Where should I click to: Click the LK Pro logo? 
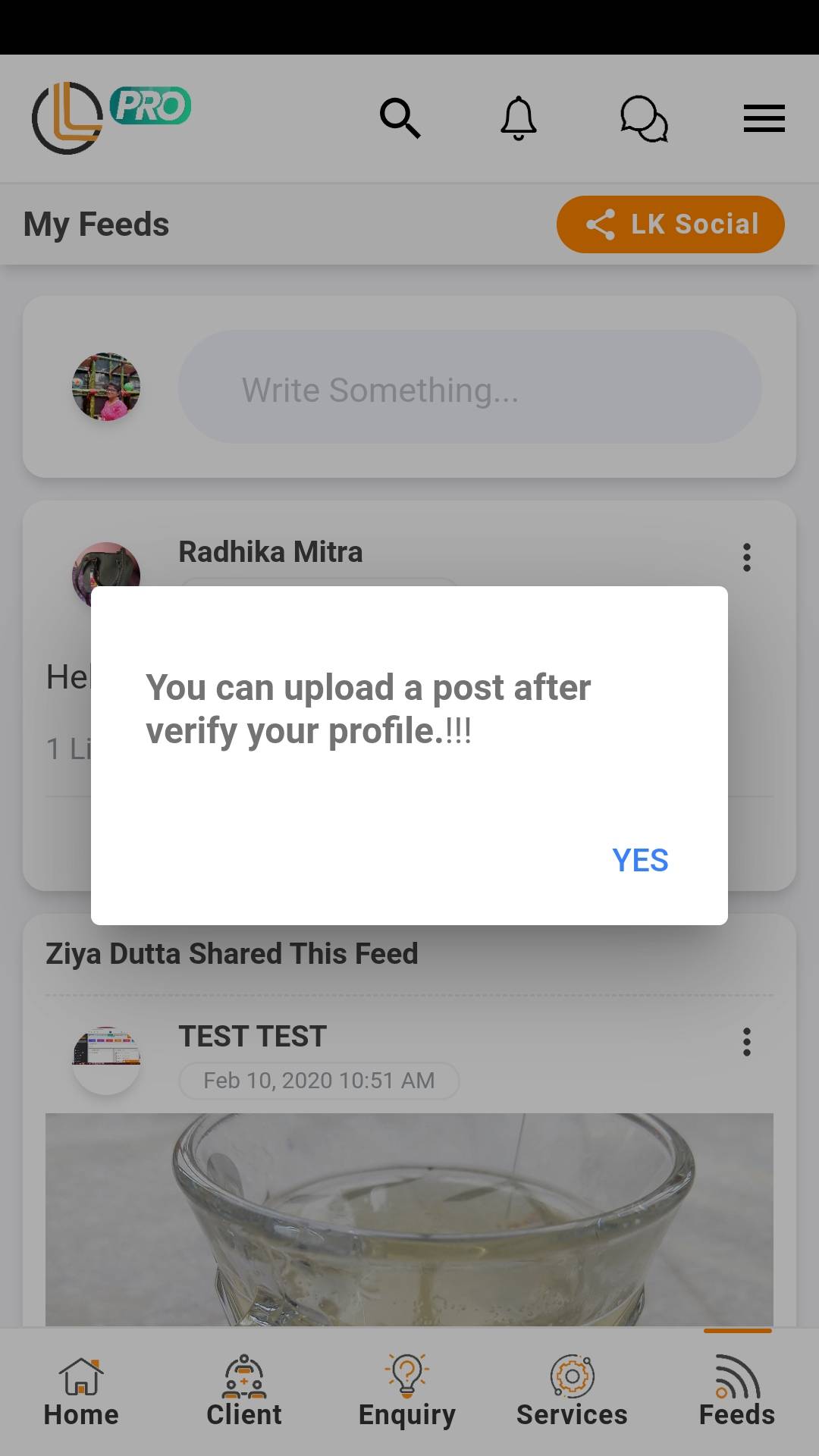tap(111, 118)
